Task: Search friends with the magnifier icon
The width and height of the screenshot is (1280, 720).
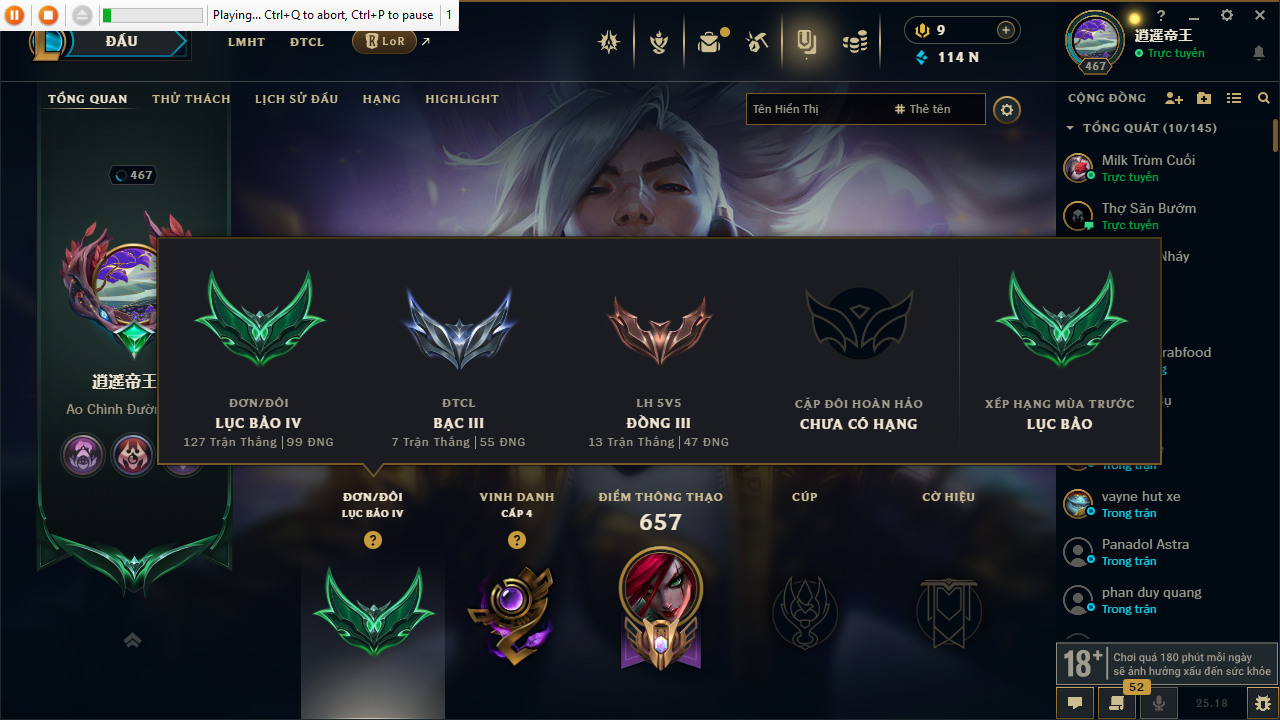Action: coord(1264,98)
